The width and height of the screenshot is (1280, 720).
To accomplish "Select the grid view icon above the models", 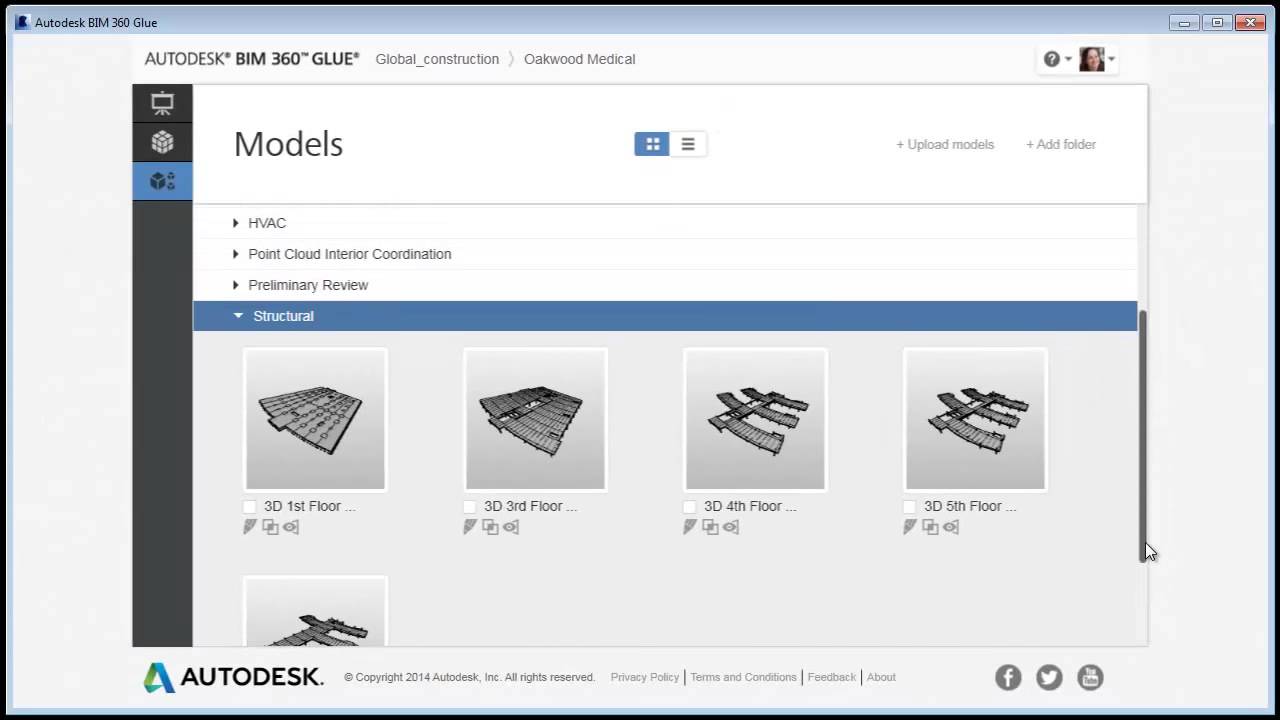I will [x=652, y=144].
